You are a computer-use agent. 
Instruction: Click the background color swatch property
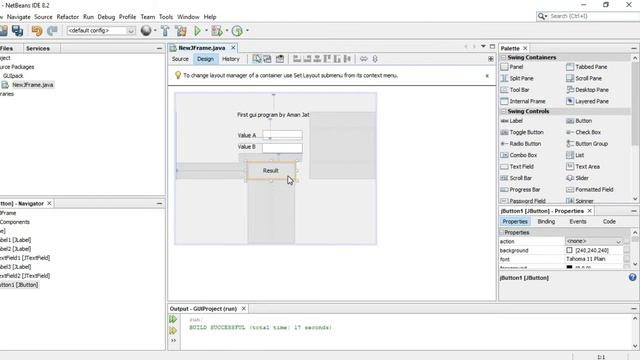pyautogui.click(x=569, y=250)
